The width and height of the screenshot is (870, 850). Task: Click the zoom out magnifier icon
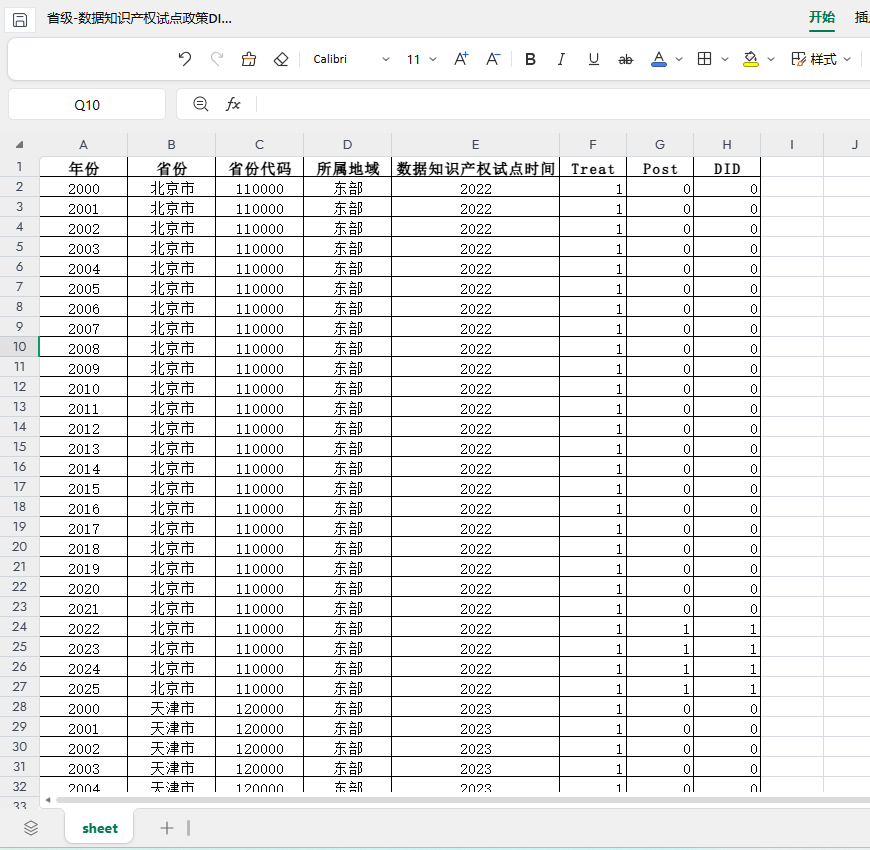pyautogui.click(x=201, y=104)
